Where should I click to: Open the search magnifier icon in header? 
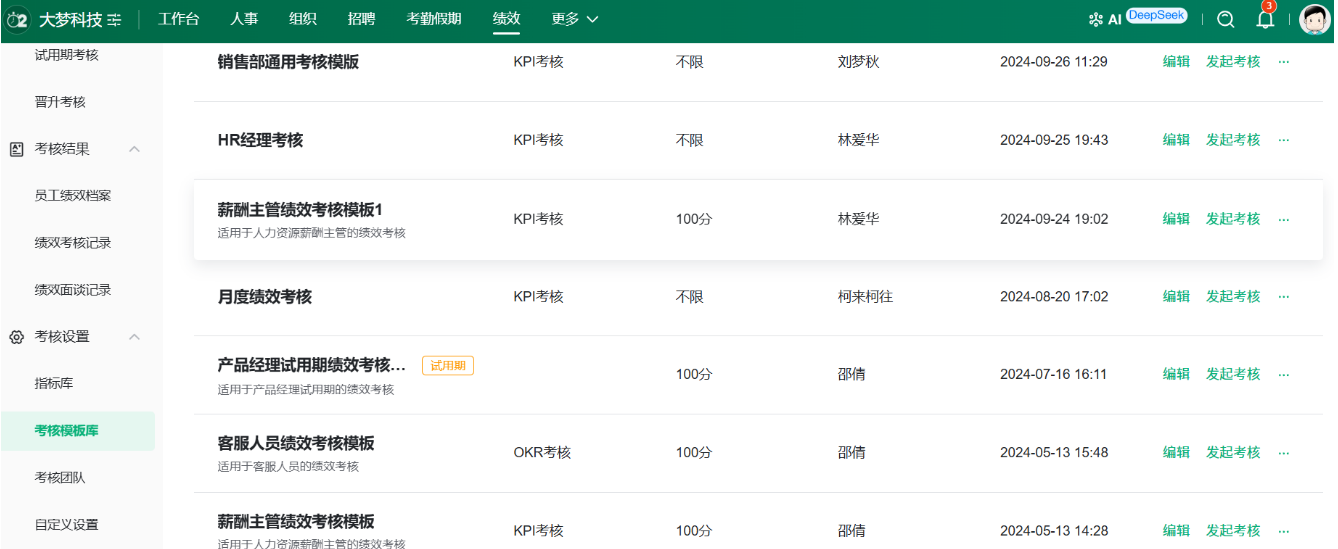tap(1226, 19)
